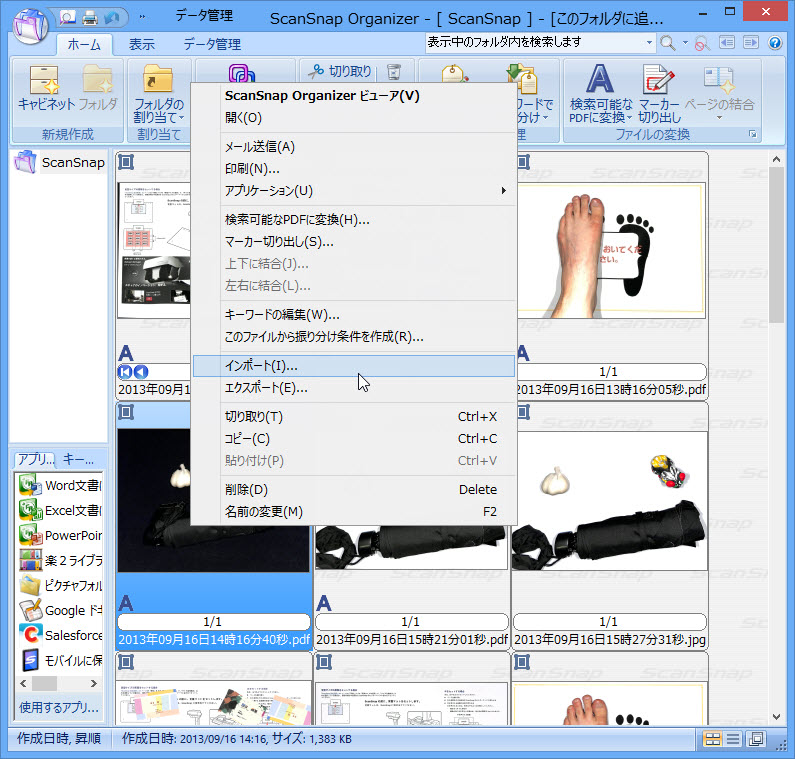795x759 pixels.
Task: Choose キーワードの編集(W)... menu entry
Action: coord(354,314)
